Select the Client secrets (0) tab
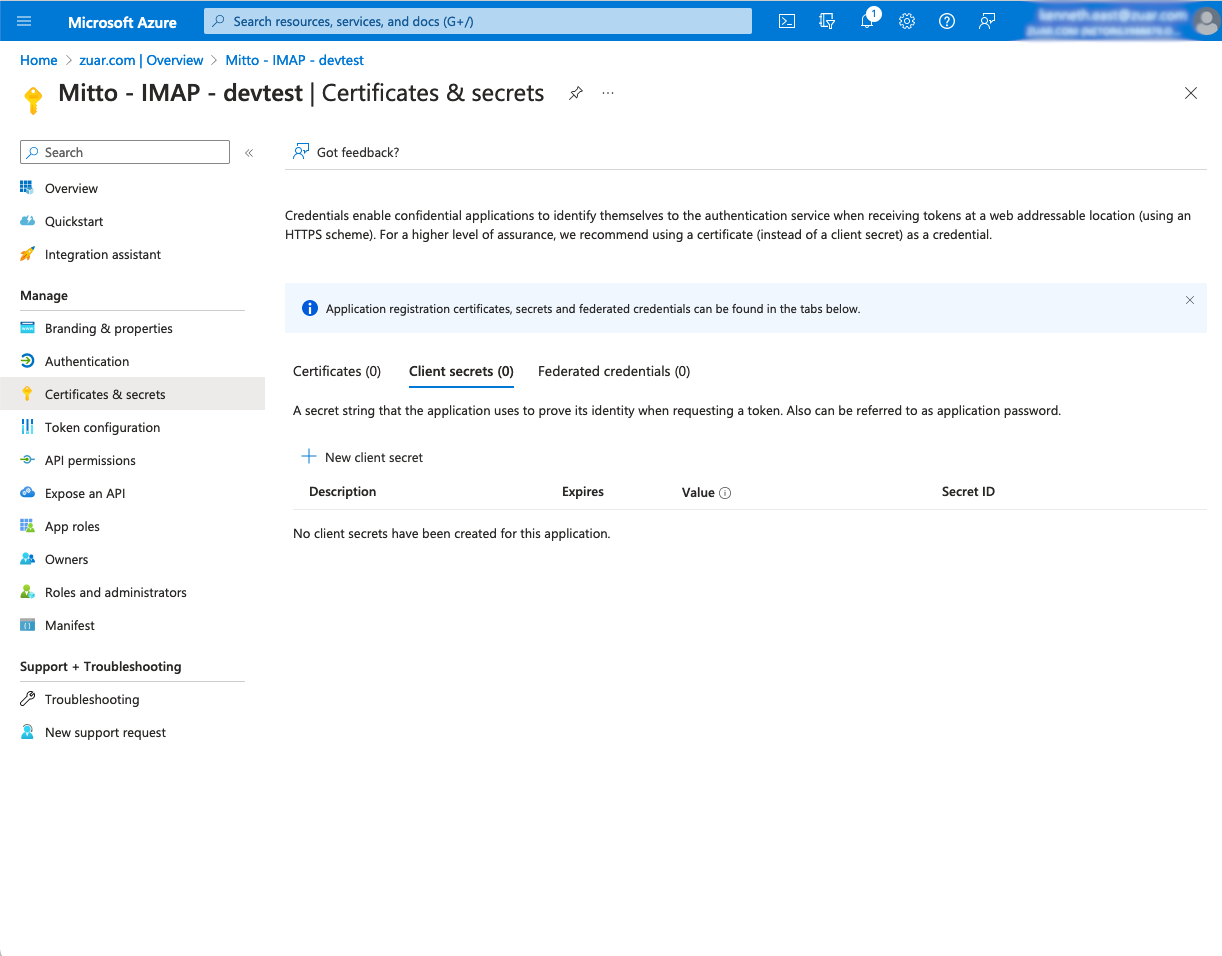The width and height of the screenshot is (1222, 956). point(461,371)
